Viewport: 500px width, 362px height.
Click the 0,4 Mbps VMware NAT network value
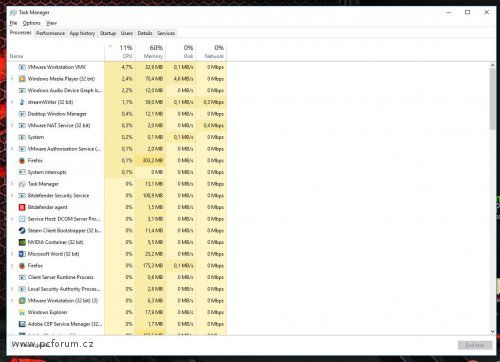click(214, 126)
